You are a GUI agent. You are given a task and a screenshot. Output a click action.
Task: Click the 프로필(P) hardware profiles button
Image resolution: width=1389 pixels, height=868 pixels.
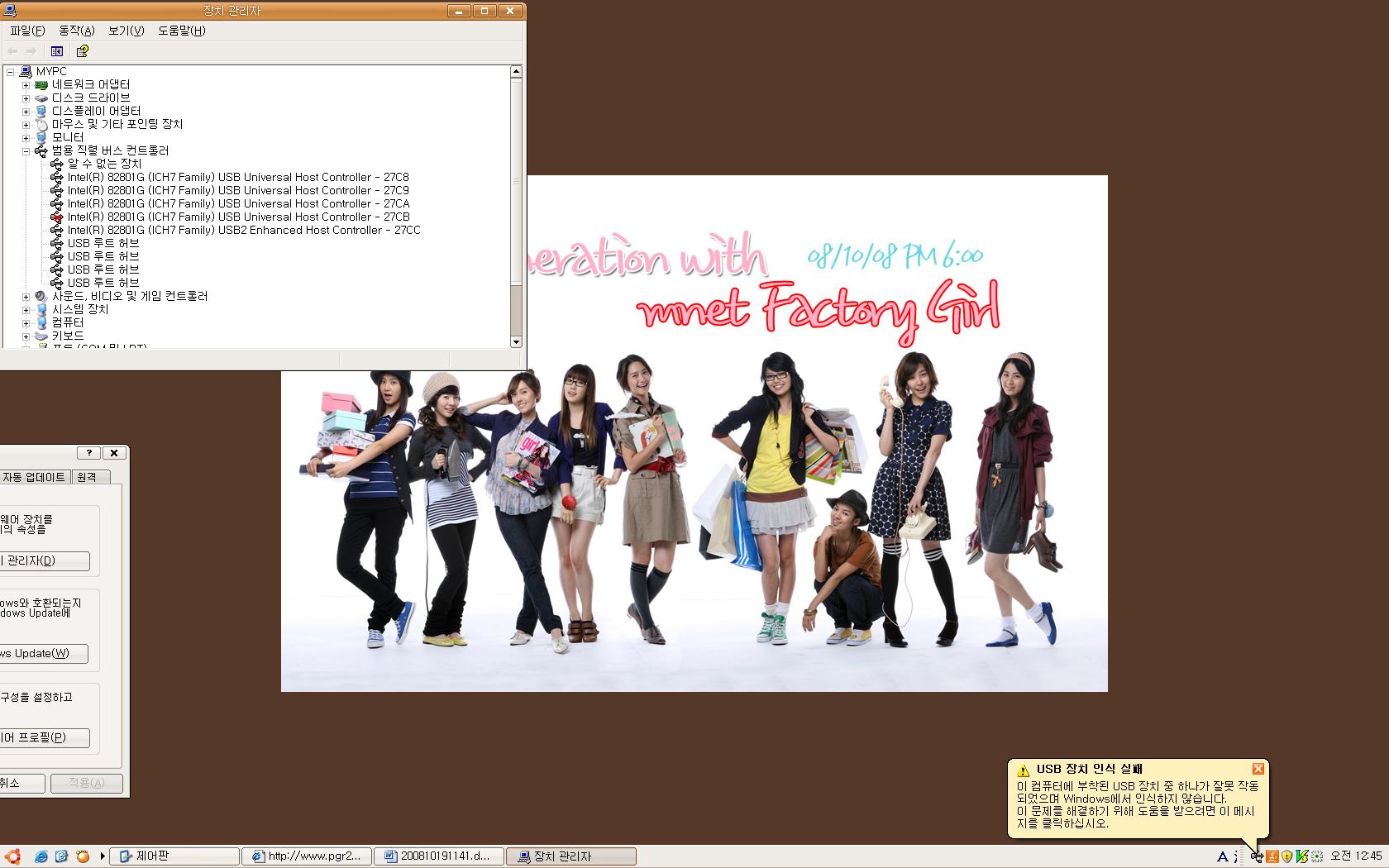coord(45,737)
